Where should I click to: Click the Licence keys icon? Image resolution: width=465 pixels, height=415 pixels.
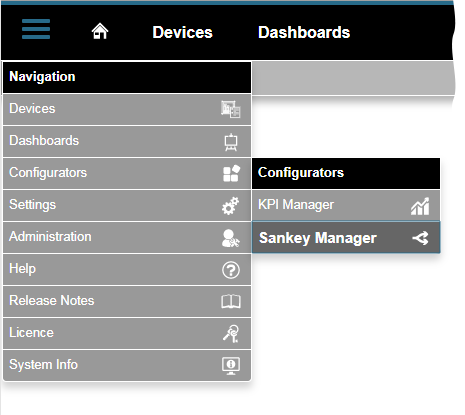231,334
